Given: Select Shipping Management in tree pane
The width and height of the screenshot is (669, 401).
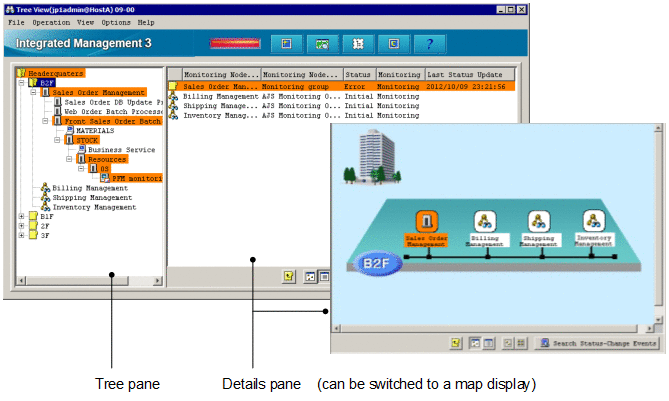Looking at the screenshot, I should (x=92, y=198).
